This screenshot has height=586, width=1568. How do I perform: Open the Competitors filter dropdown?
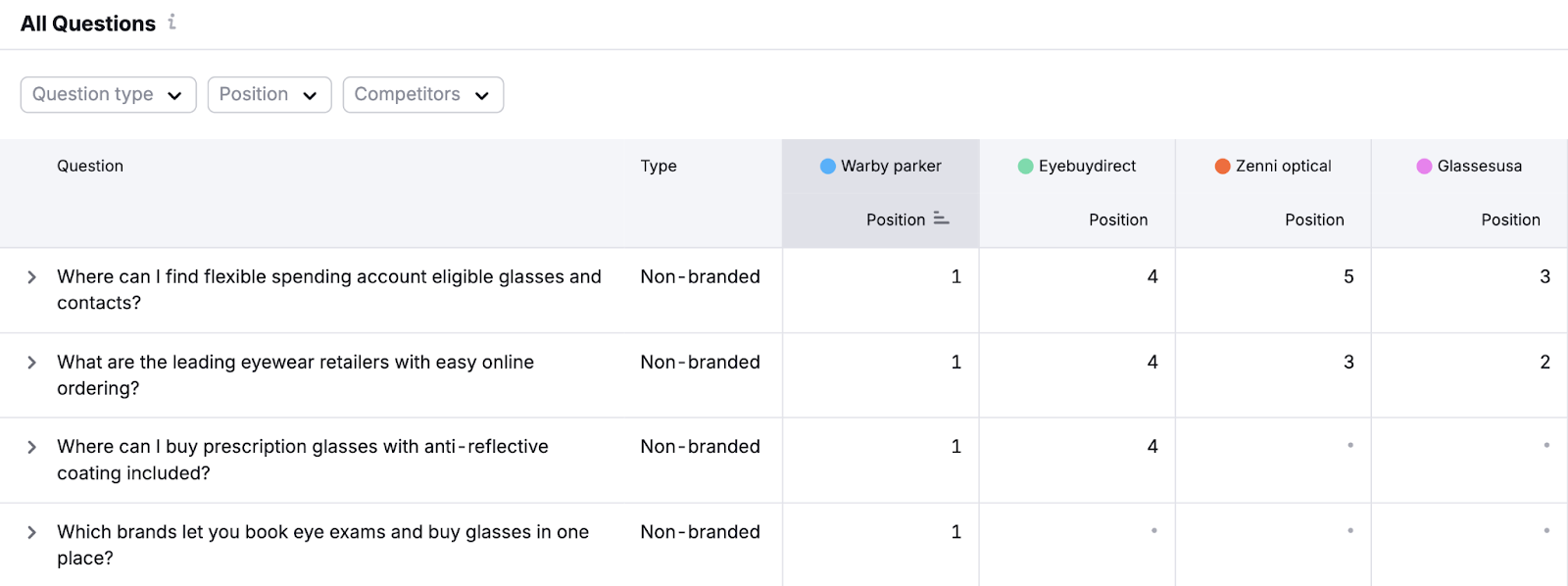coord(423,95)
